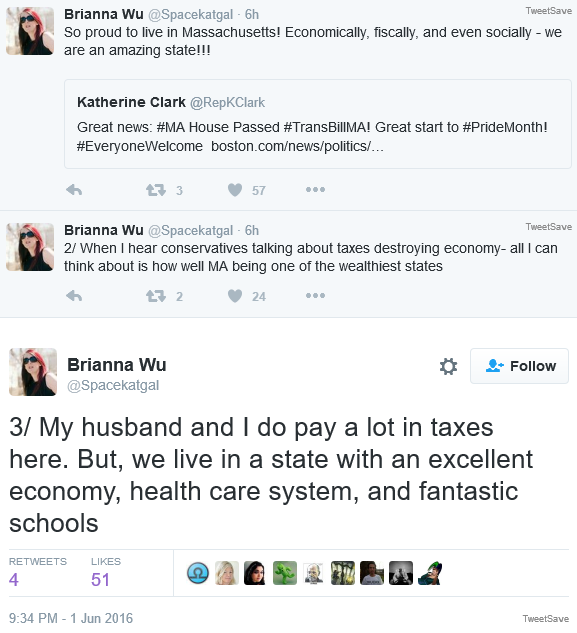Open the green figure liker avatar

[285, 573]
